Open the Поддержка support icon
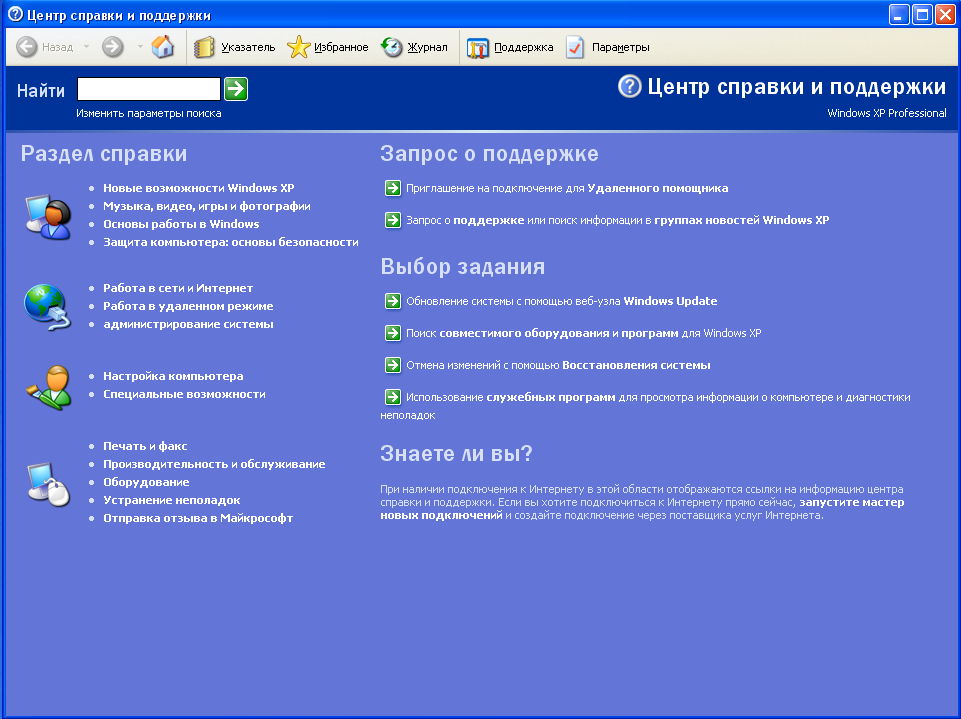Viewport: 961px width, 719px height. coord(477,47)
